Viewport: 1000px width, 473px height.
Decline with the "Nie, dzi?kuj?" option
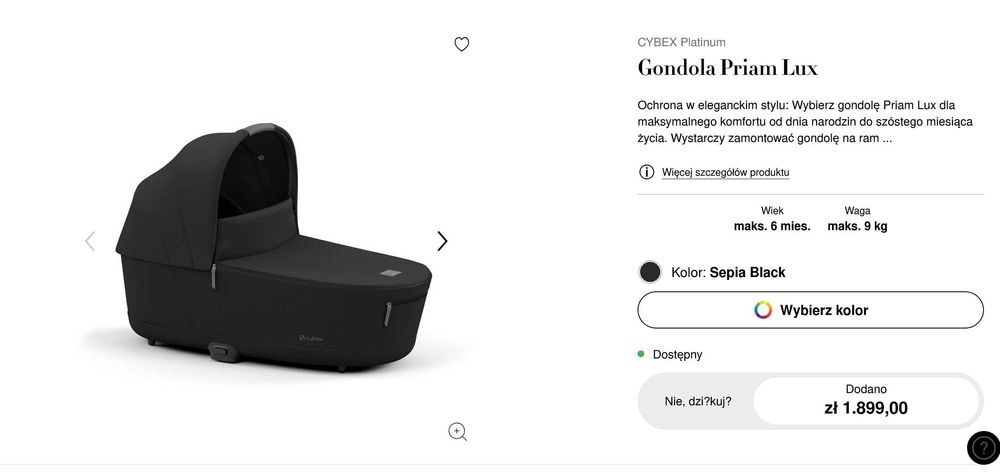(x=698, y=401)
